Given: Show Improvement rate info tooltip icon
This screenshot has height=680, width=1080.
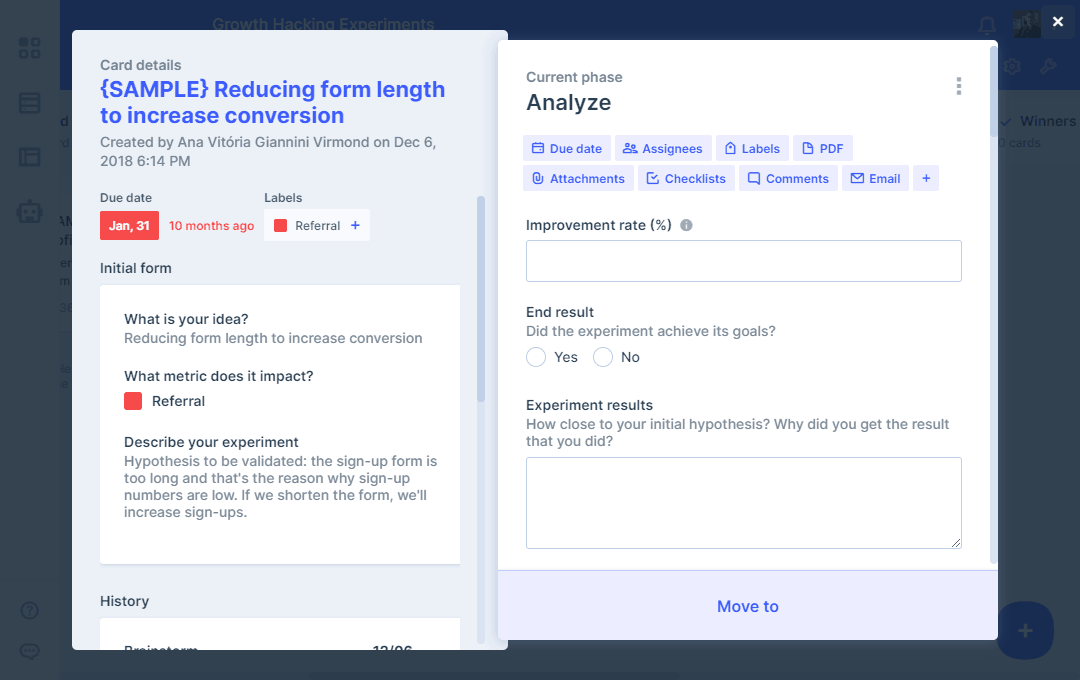Looking at the screenshot, I should point(686,225).
